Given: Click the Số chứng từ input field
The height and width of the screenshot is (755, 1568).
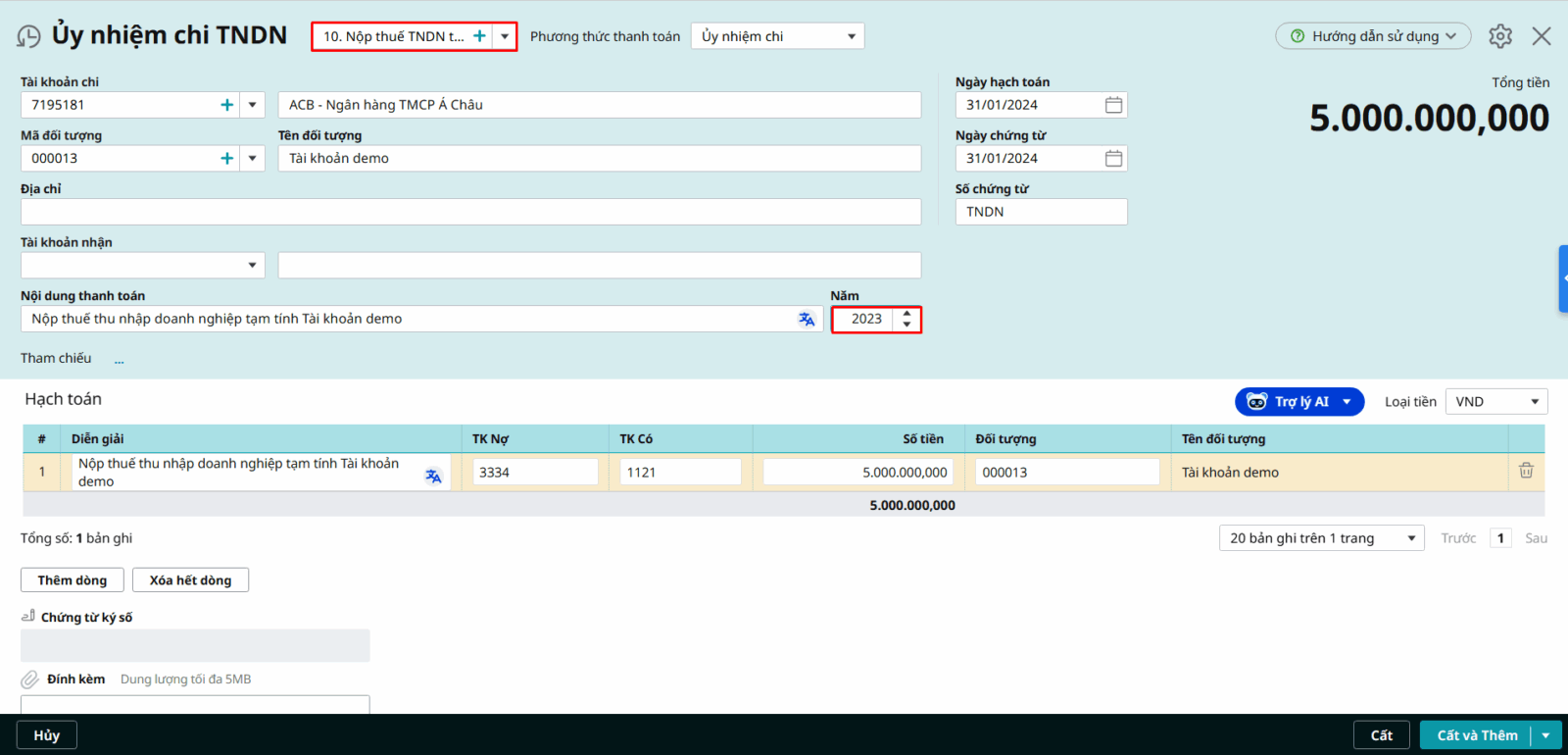Looking at the screenshot, I should 1040,212.
